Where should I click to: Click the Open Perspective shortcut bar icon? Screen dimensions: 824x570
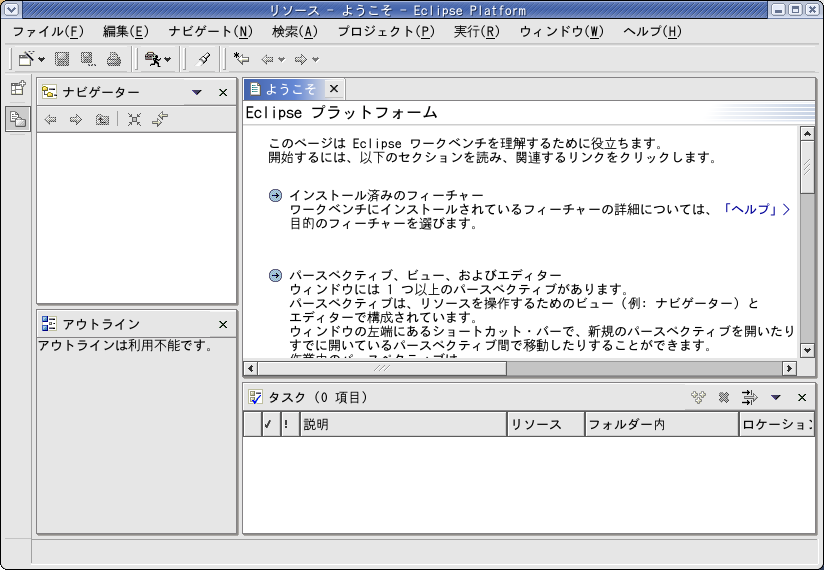click(x=18, y=88)
